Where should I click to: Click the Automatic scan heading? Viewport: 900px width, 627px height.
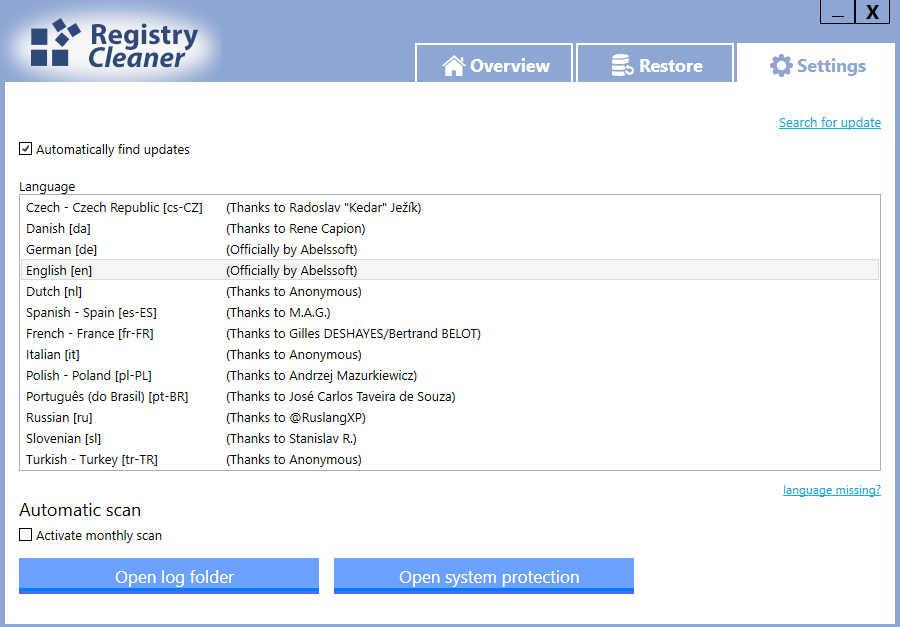pos(80,510)
